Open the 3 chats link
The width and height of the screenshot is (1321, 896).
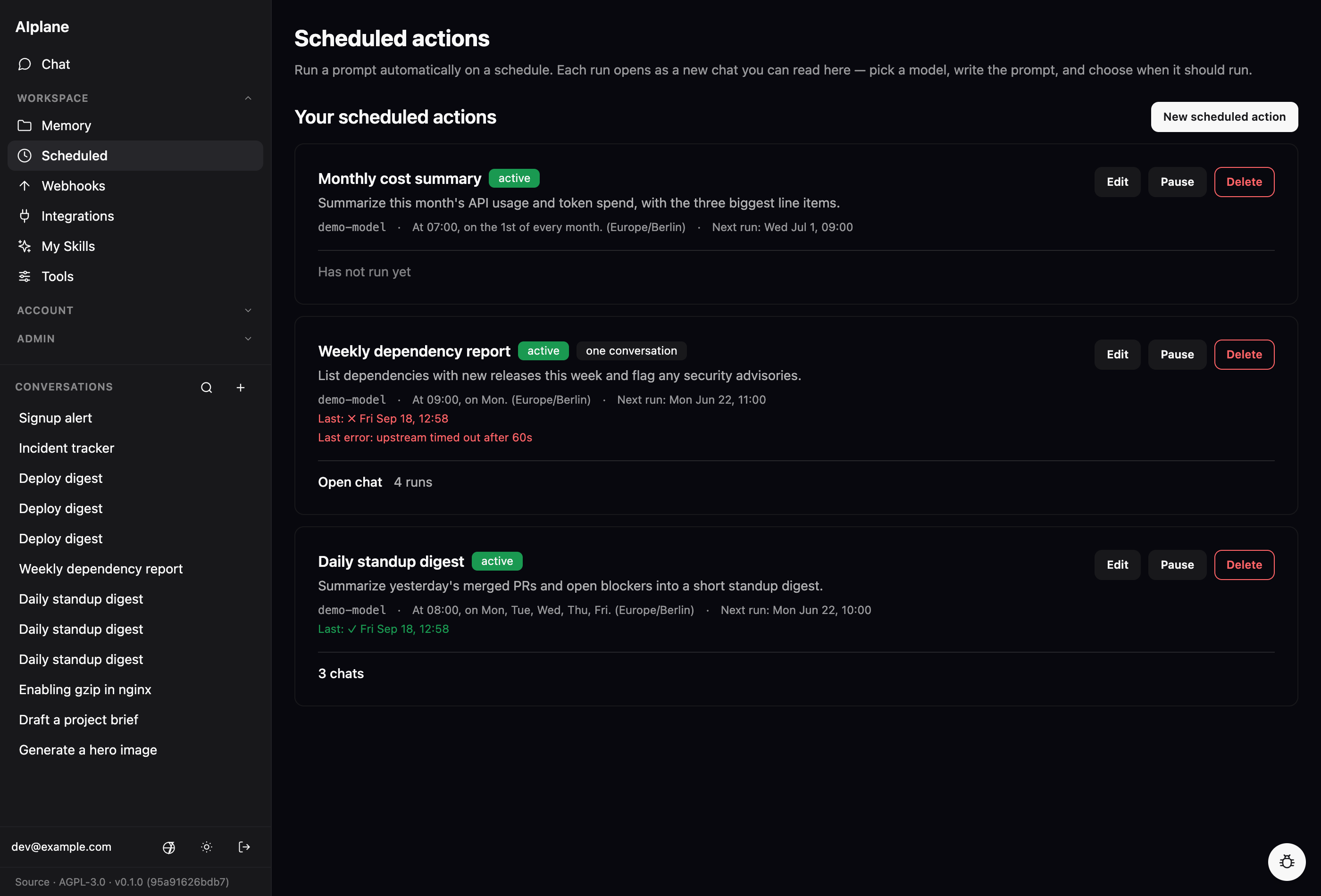341,674
